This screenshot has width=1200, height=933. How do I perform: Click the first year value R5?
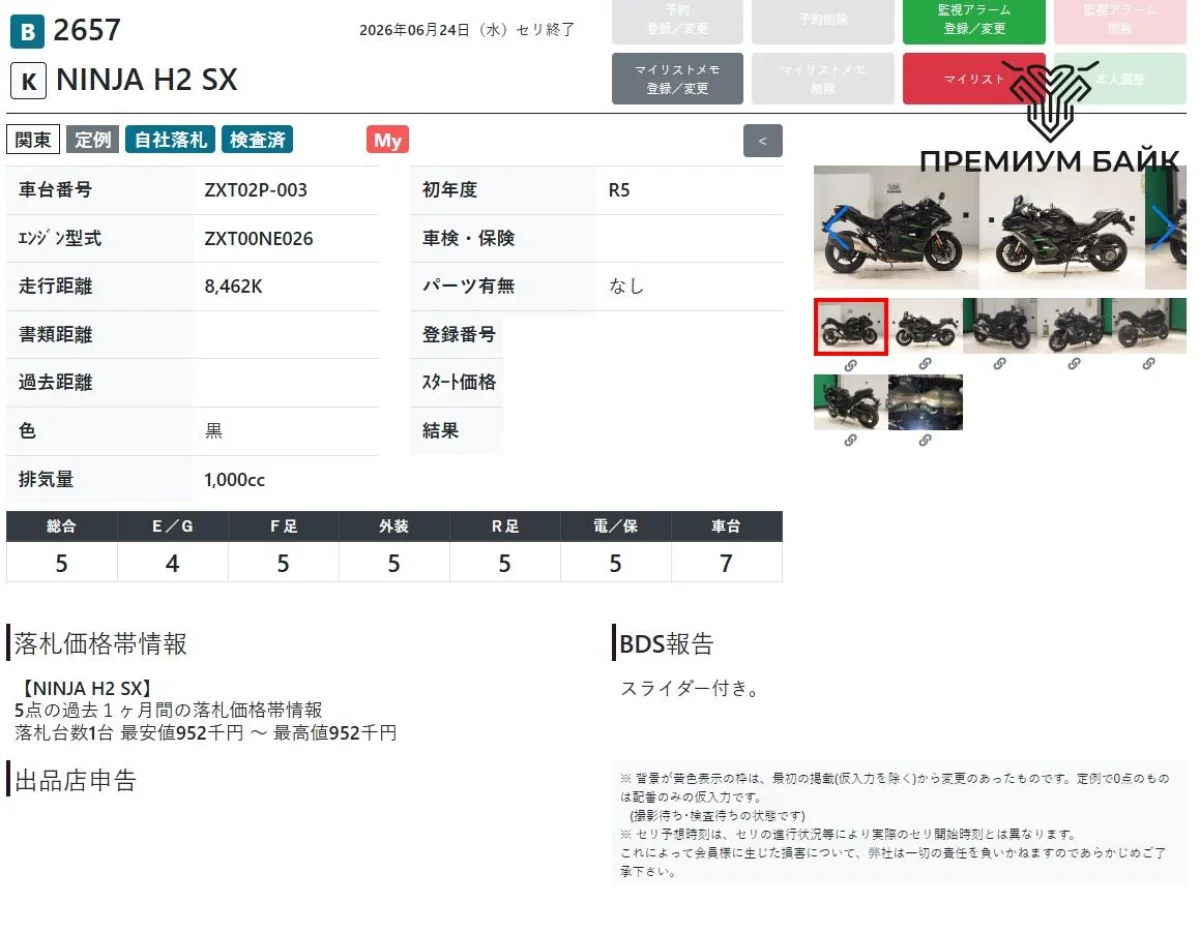pos(619,190)
